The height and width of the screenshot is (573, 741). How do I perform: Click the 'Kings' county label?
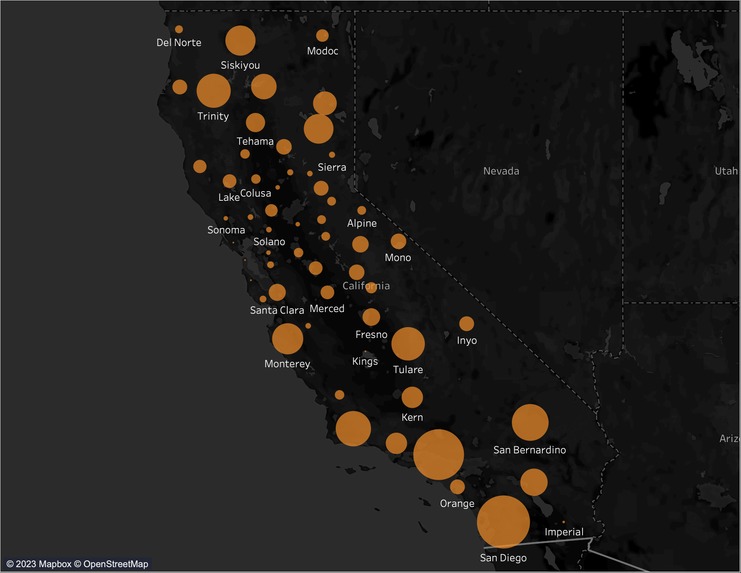click(365, 361)
